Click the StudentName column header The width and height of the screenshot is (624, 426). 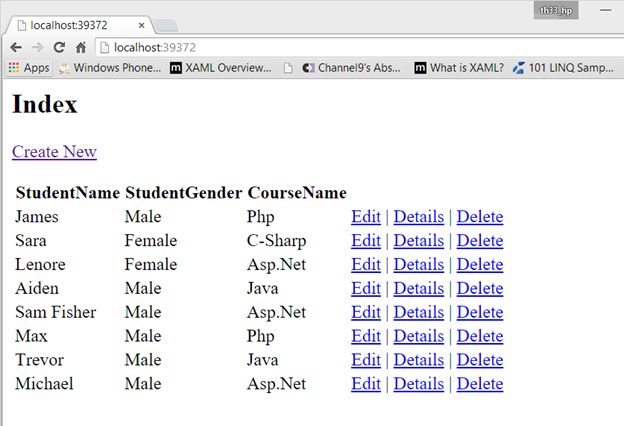click(x=68, y=193)
